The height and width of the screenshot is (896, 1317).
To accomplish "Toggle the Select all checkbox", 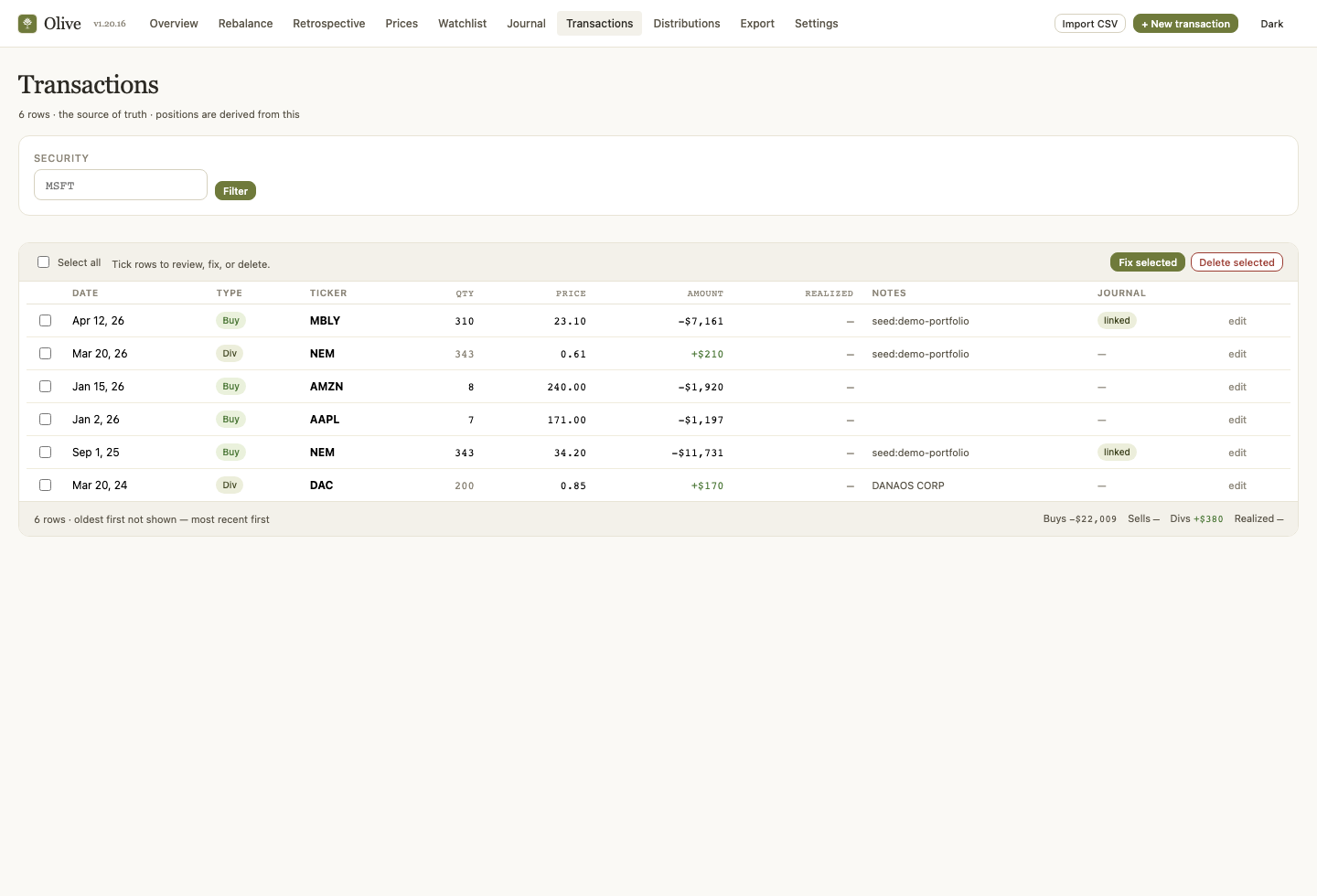I will point(43,262).
